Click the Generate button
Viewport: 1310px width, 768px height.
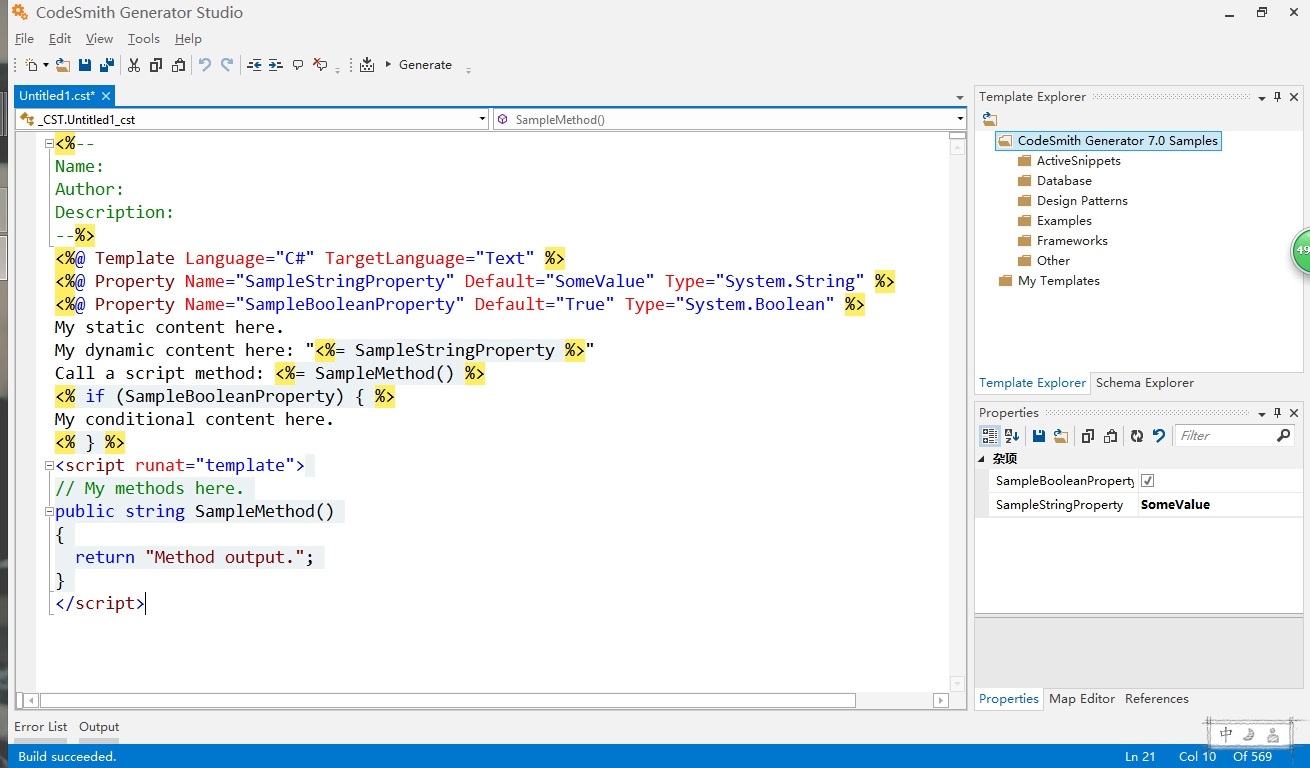click(425, 65)
